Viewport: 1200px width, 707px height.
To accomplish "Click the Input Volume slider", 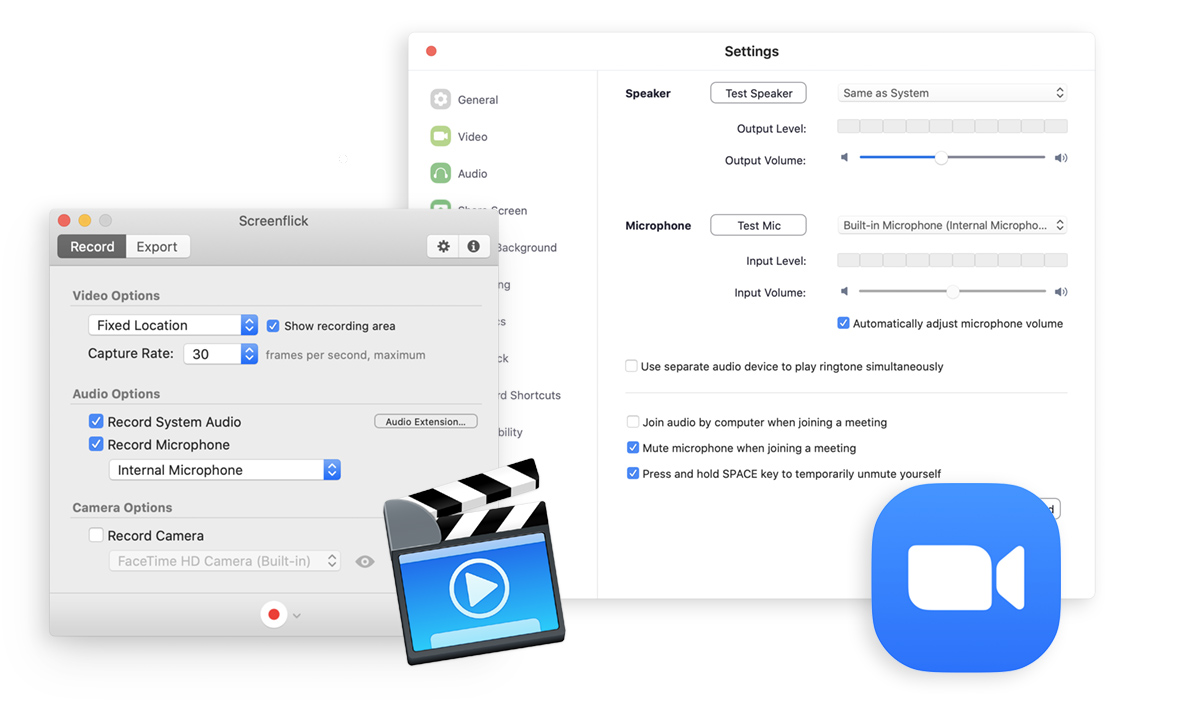I will click(952, 292).
